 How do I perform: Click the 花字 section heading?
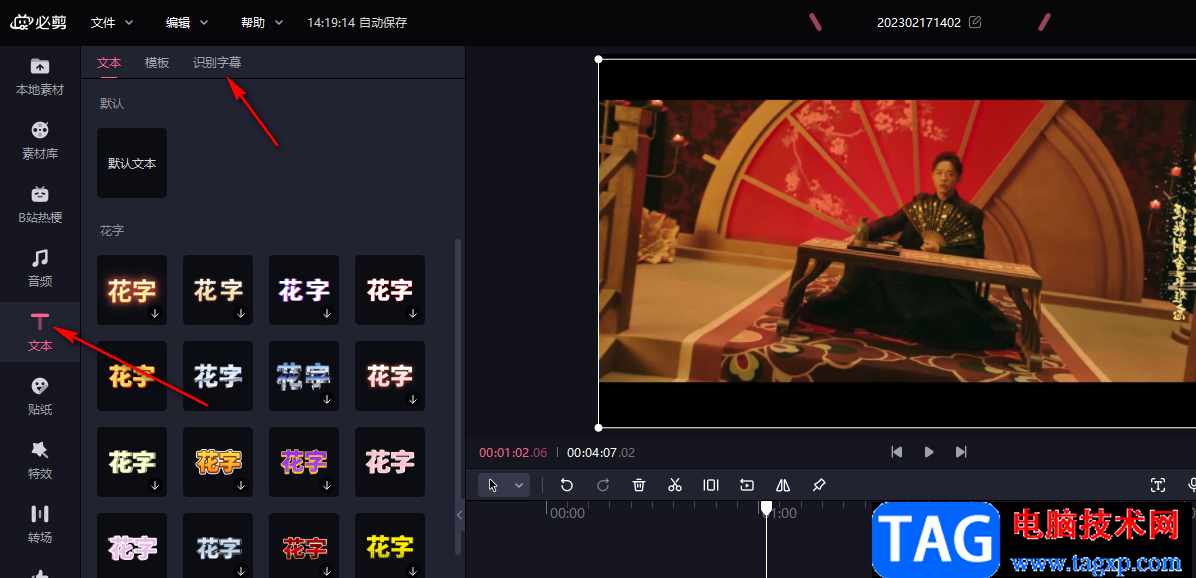pyautogui.click(x=111, y=230)
